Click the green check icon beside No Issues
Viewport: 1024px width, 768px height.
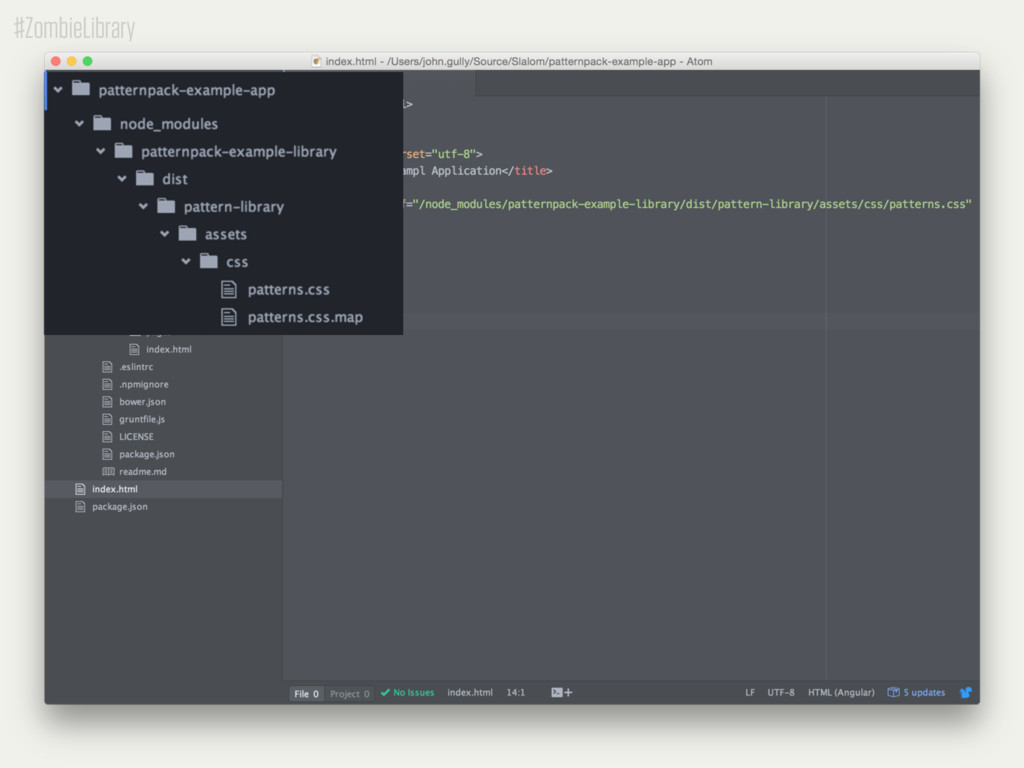385,692
